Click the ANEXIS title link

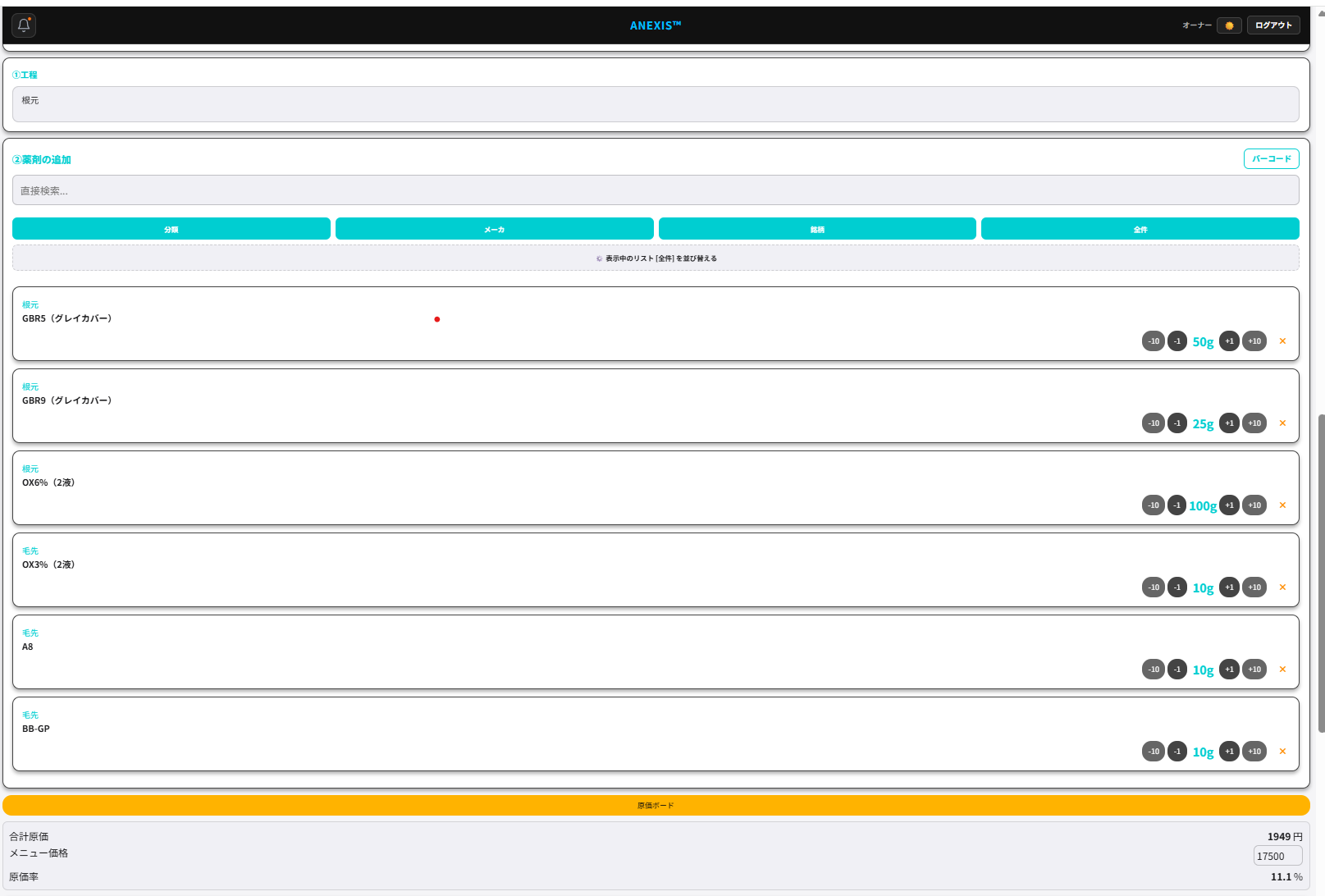[x=656, y=25]
